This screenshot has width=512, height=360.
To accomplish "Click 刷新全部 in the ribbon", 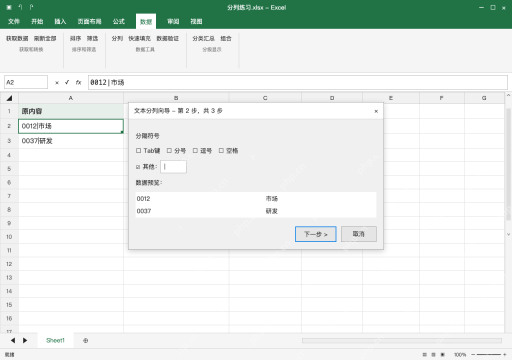I will (45, 39).
